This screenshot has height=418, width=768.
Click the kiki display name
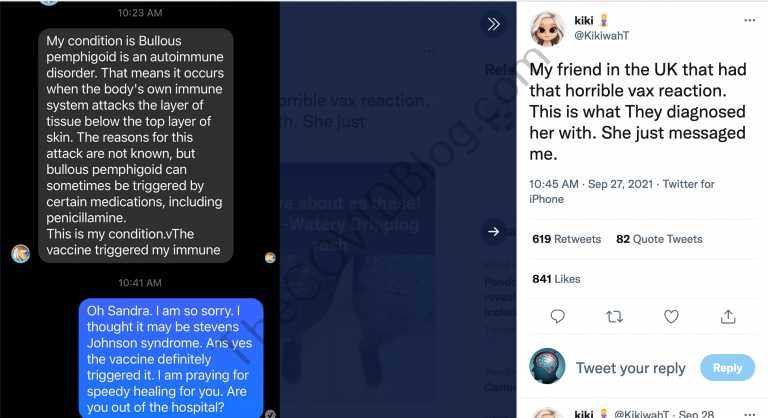point(583,20)
